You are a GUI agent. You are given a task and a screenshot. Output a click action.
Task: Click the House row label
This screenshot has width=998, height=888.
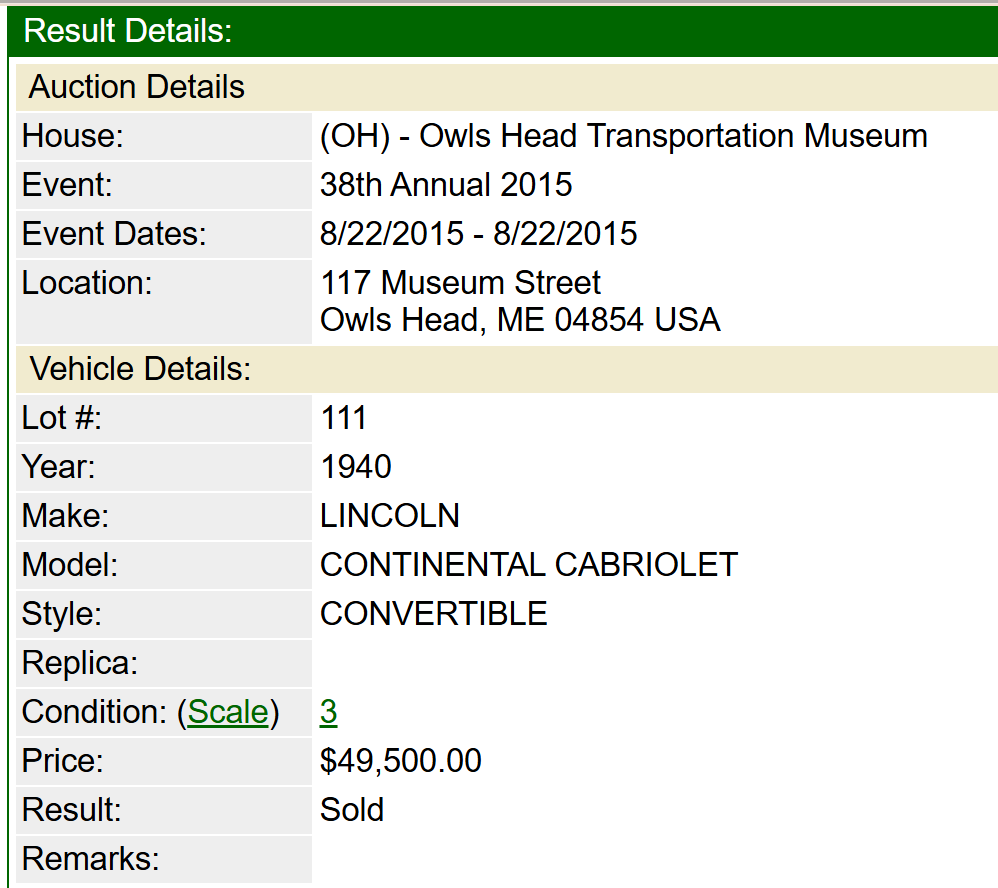[72, 136]
